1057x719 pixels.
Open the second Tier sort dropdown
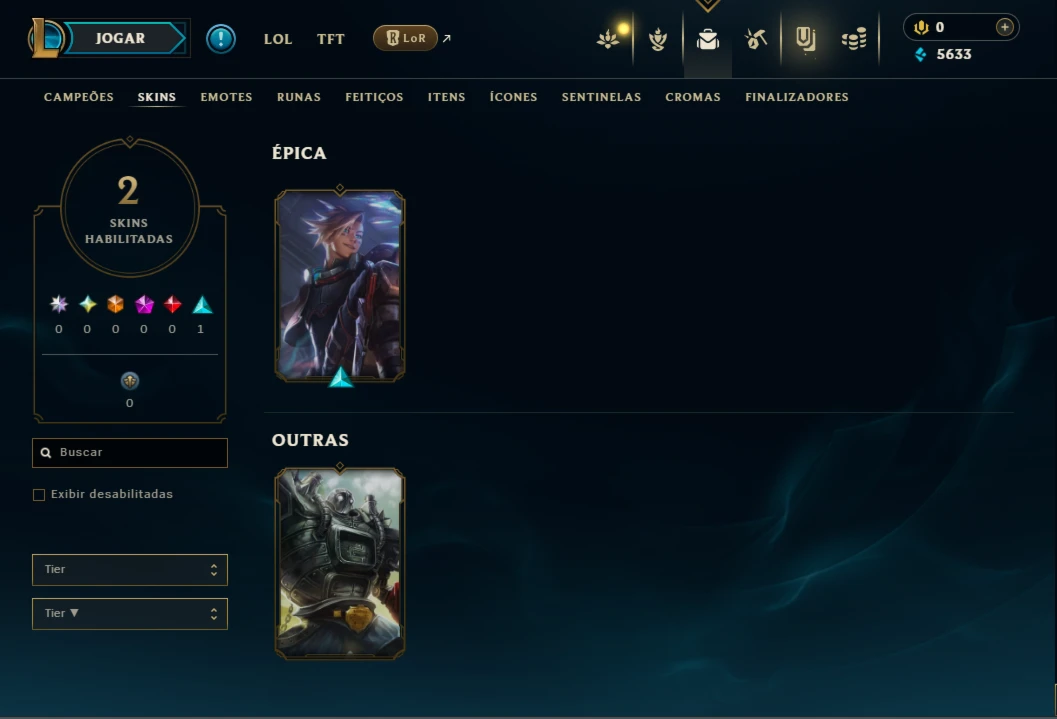[x=130, y=614]
